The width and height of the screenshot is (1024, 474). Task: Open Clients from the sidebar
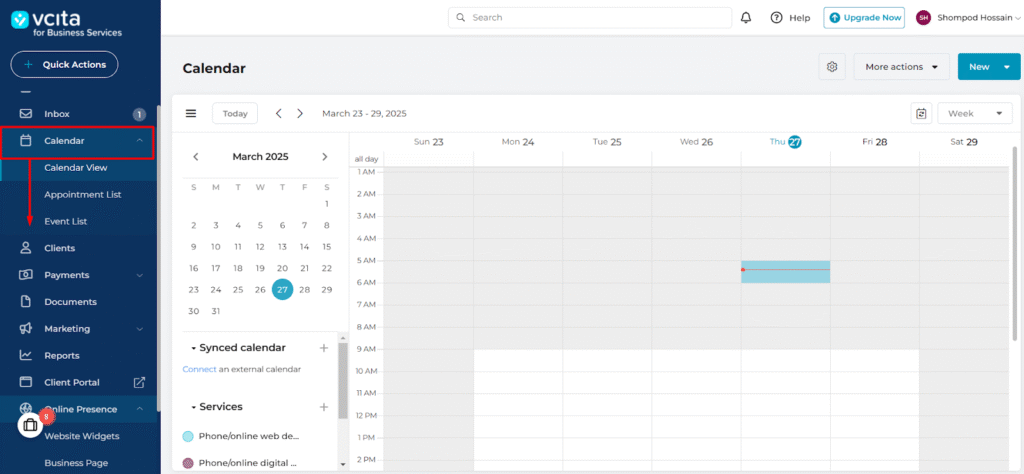[x=59, y=248]
